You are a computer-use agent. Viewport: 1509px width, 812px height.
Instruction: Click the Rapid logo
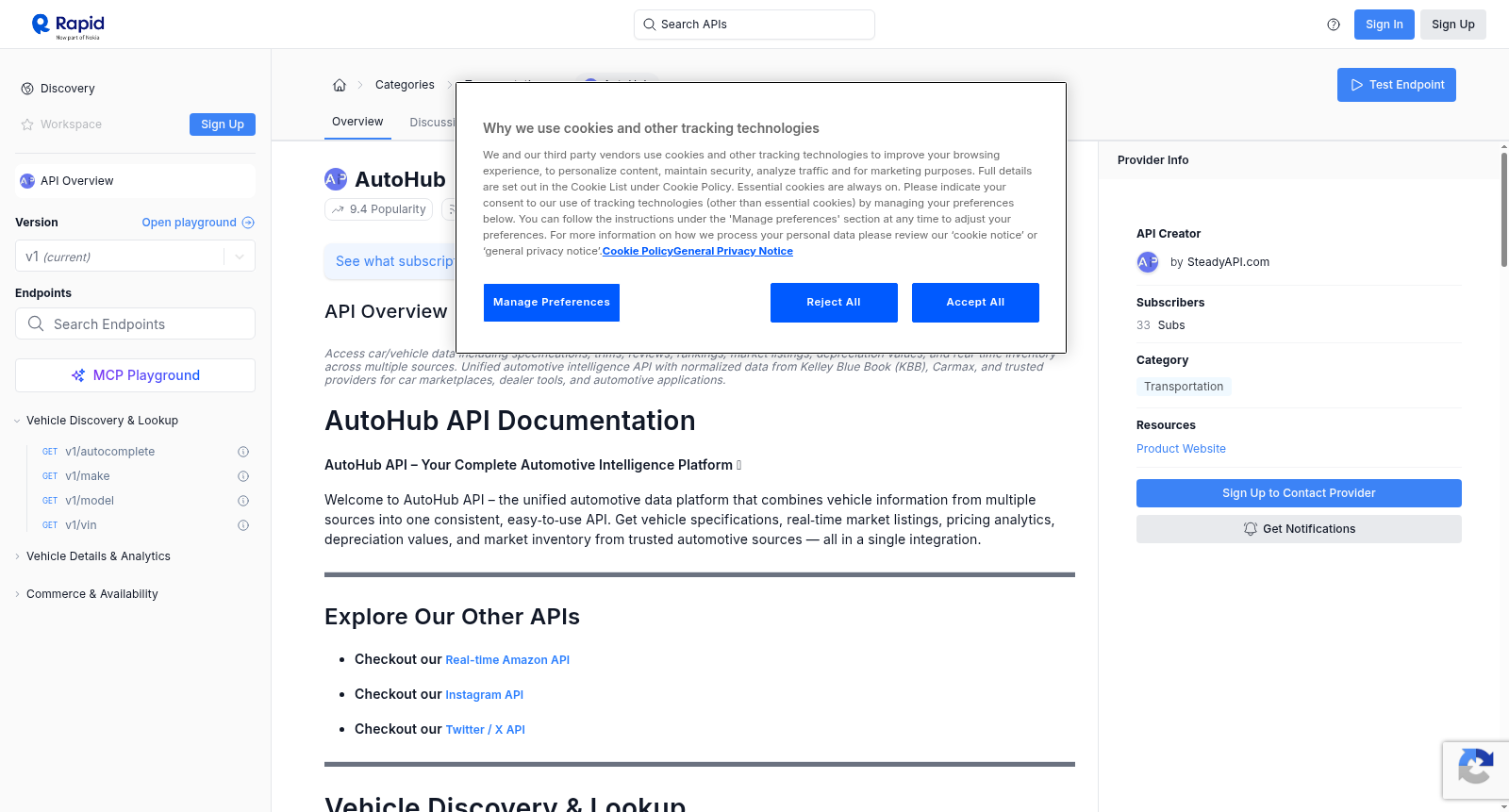pos(68,25)
